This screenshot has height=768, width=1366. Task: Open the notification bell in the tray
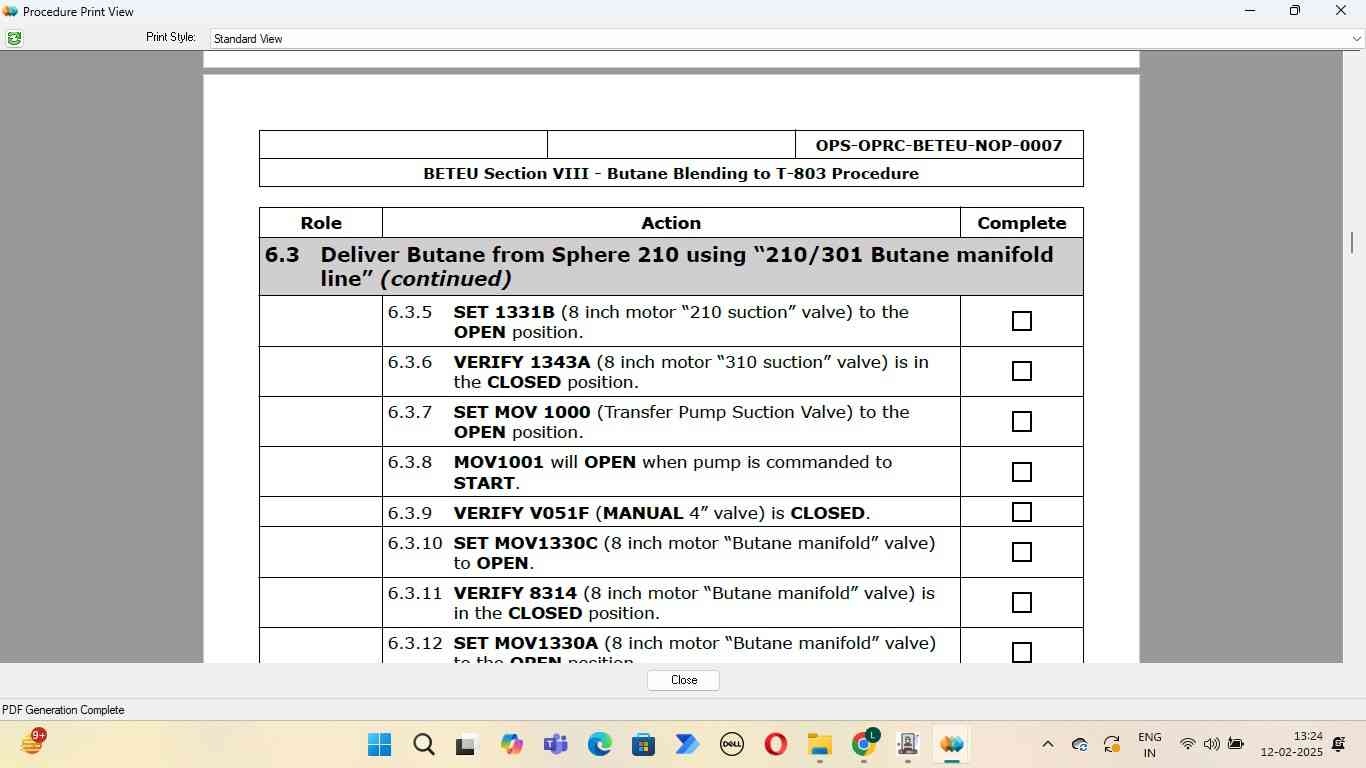click(x=1340, y=744)
